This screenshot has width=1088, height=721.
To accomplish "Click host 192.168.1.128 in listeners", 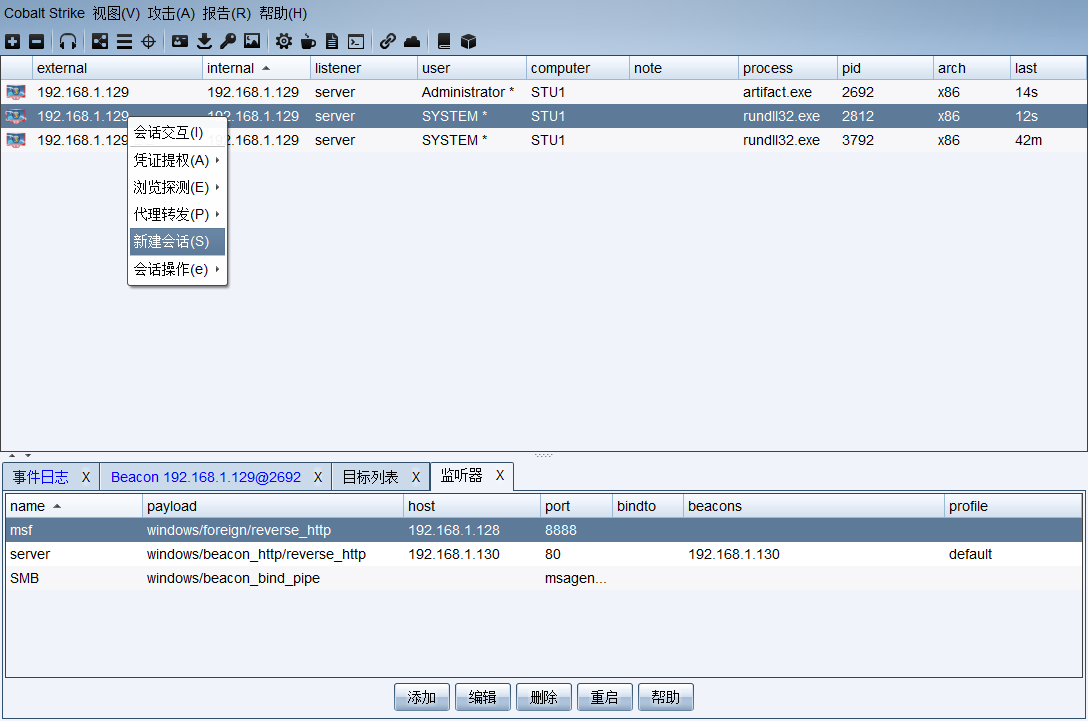I will point(454,530).
